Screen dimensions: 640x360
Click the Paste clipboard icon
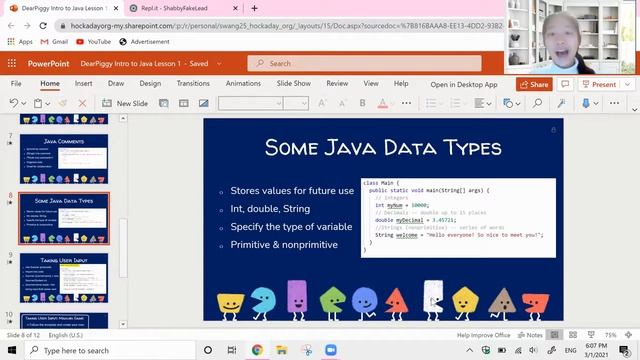(x=38, y=103)
